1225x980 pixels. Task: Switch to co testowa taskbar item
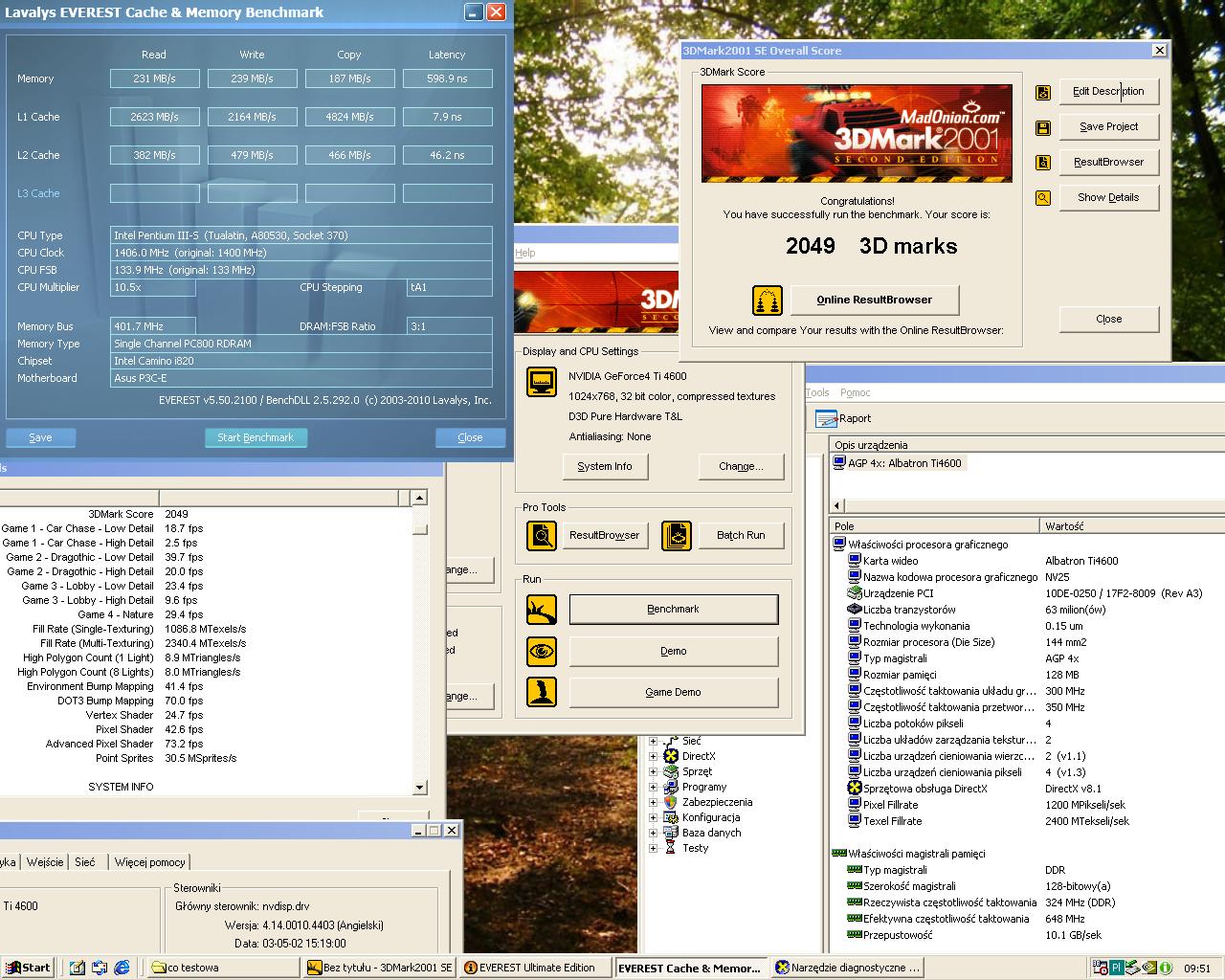tap(221, 968)
